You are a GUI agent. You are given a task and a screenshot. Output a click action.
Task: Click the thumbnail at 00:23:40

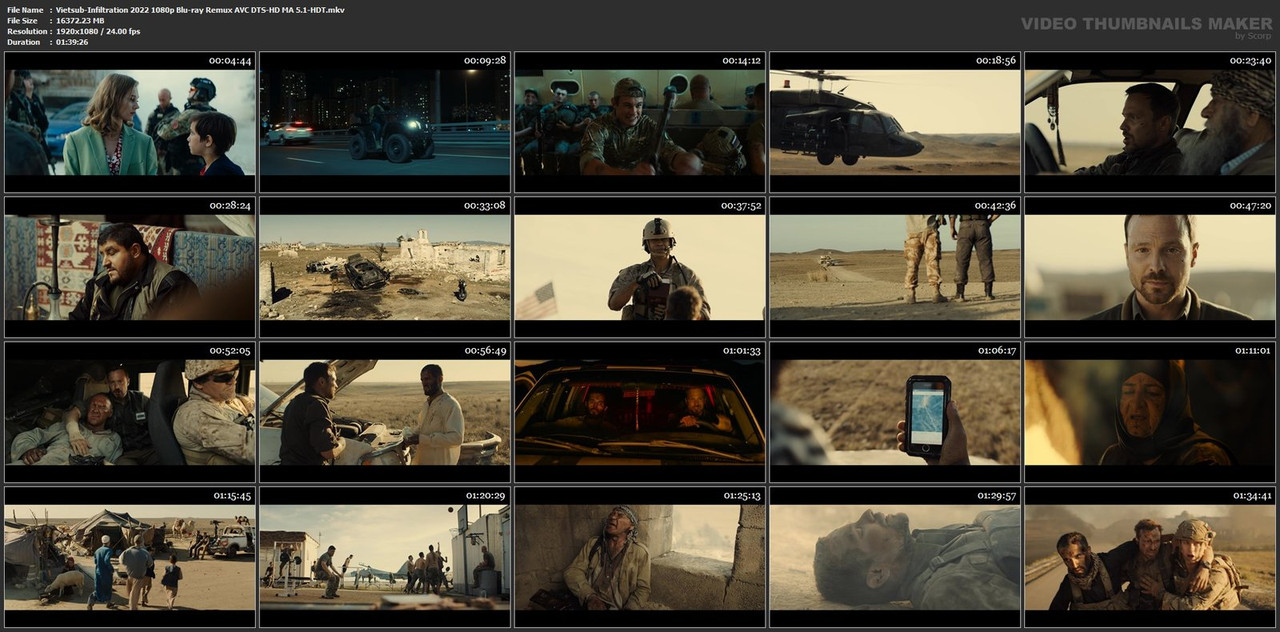(x=1150, y=122)
